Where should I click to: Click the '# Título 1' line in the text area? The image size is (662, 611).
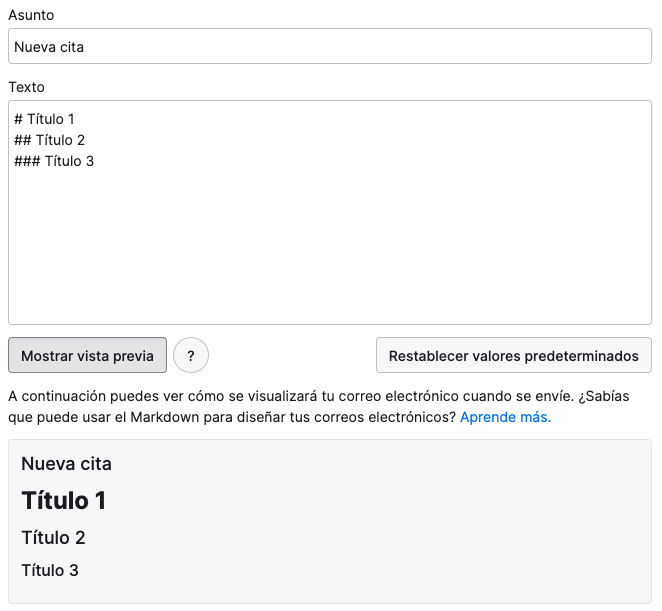(44, 119)
